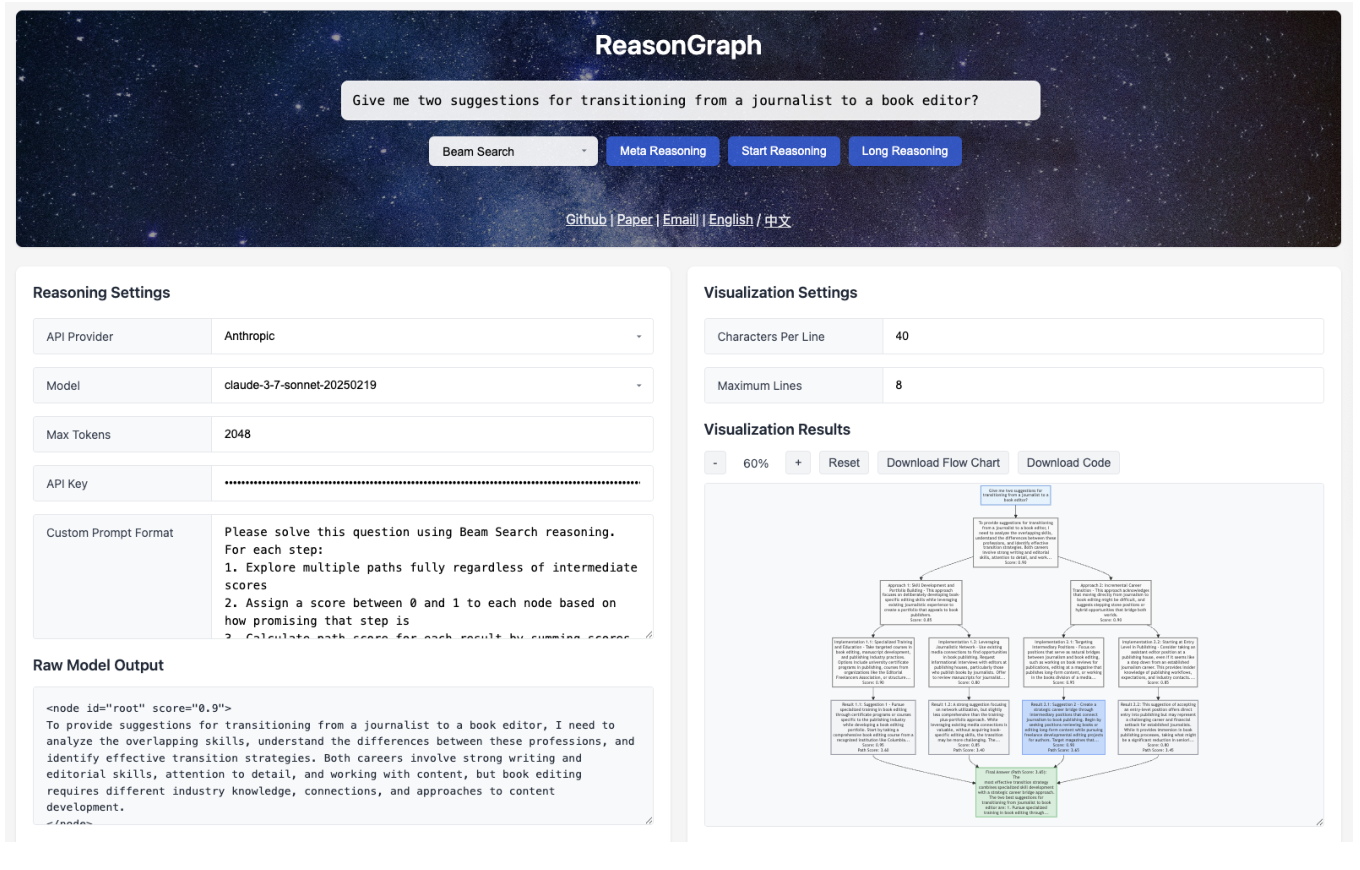Launch Meta Reasoning
This screenshot has height=870, width=1360.
point(662,150)
